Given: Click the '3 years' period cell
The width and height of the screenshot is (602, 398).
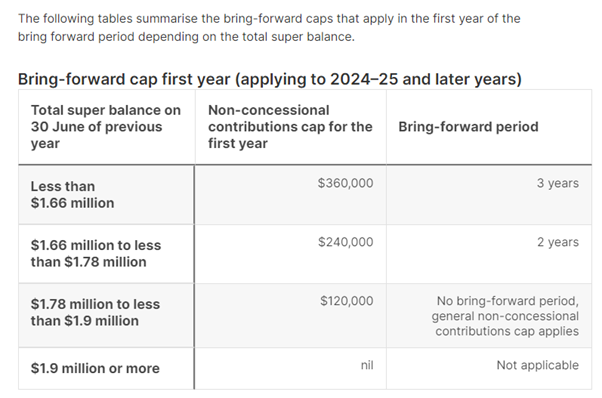Looking at the screenshot, I should pos(489,195).
